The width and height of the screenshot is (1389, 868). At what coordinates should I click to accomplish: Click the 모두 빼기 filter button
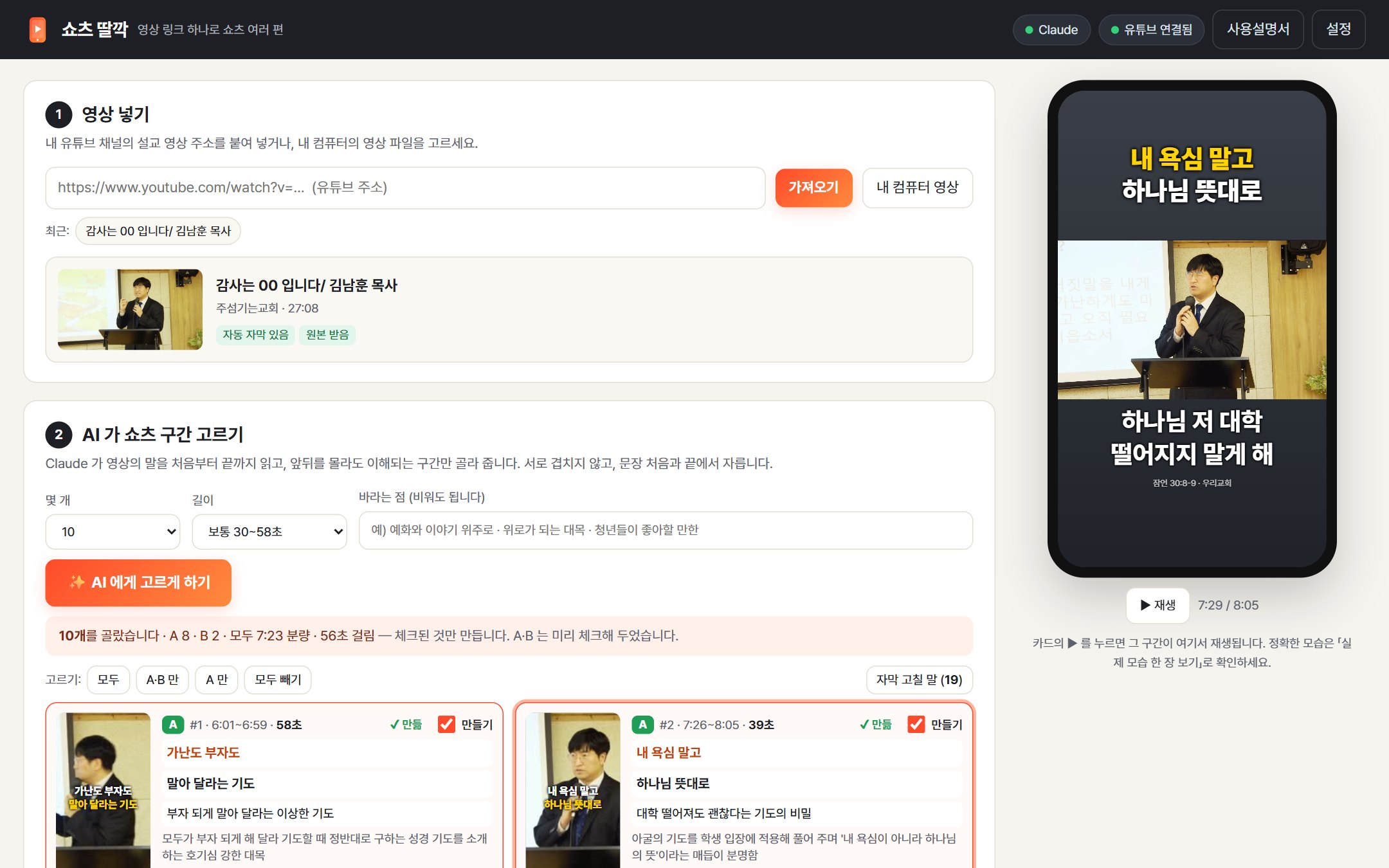278,680
